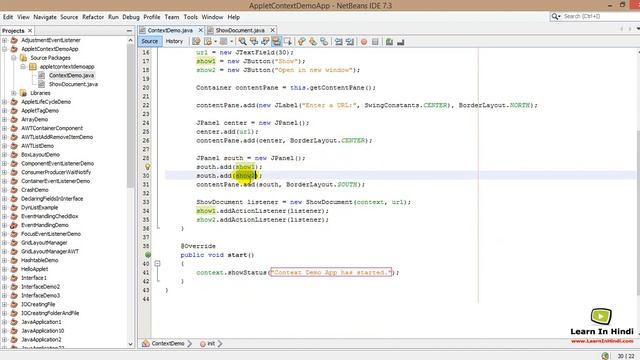The width and height of the screenshot is (640, 360).
Task: Click the editor vertical scrollbar thumb
Action: (638, 212)
